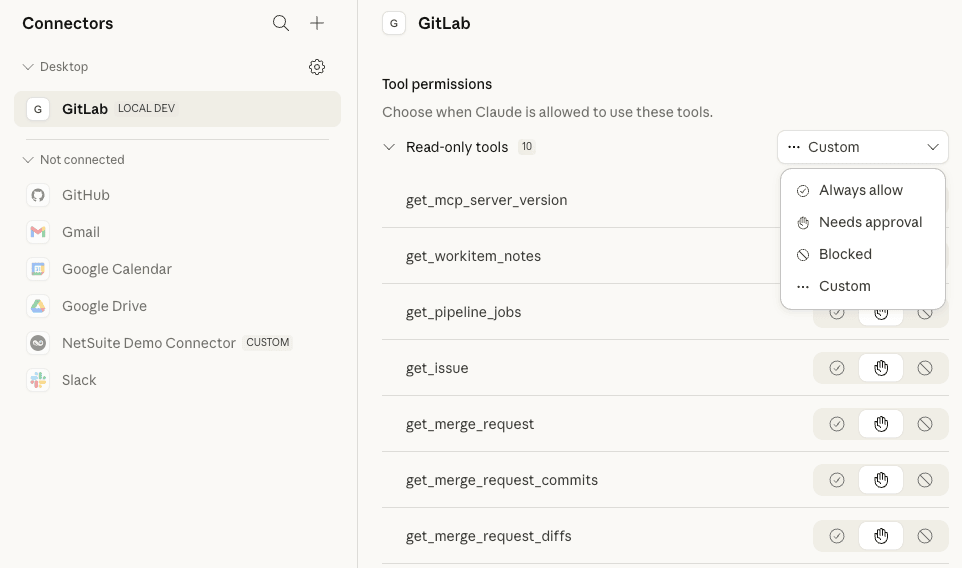Collapse the Desktop connectors group

(28, 67)
